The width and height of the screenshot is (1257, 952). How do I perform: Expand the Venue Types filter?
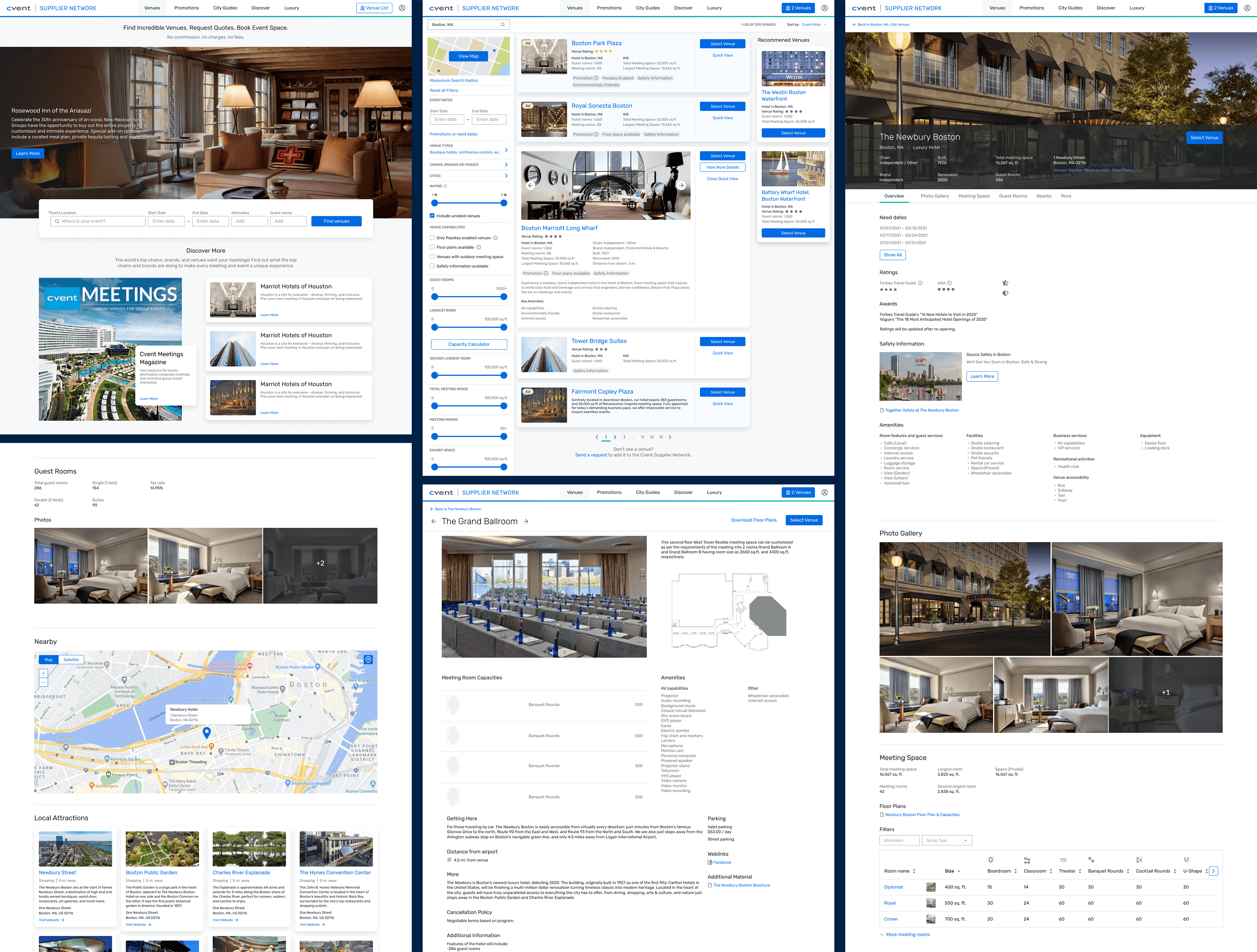pos(506,150)
